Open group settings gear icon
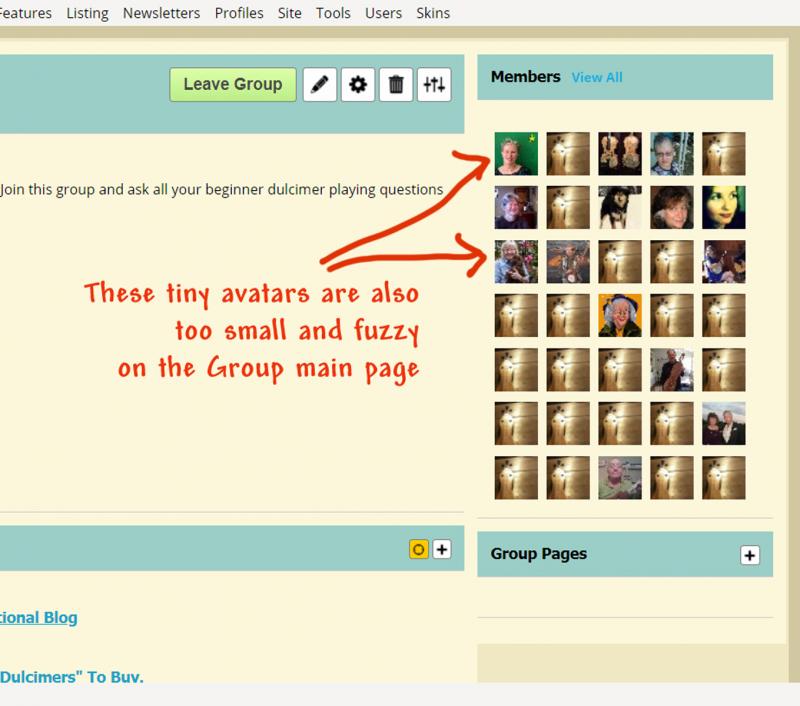The width and height of the screenshot is (800, 706). [x=358, y=84]
